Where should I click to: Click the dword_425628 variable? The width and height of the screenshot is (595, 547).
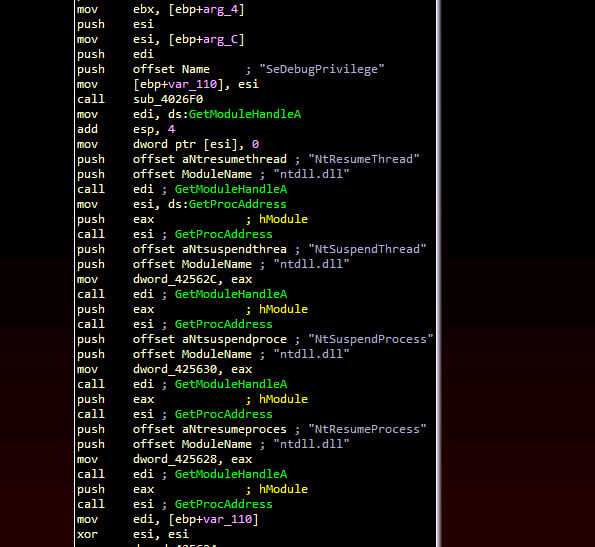coord(175,459)
